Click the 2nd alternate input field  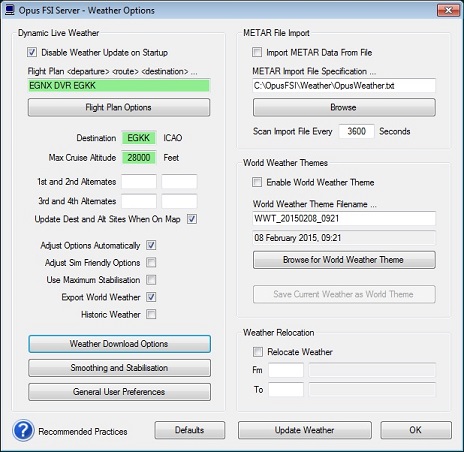tap(179, 182)
